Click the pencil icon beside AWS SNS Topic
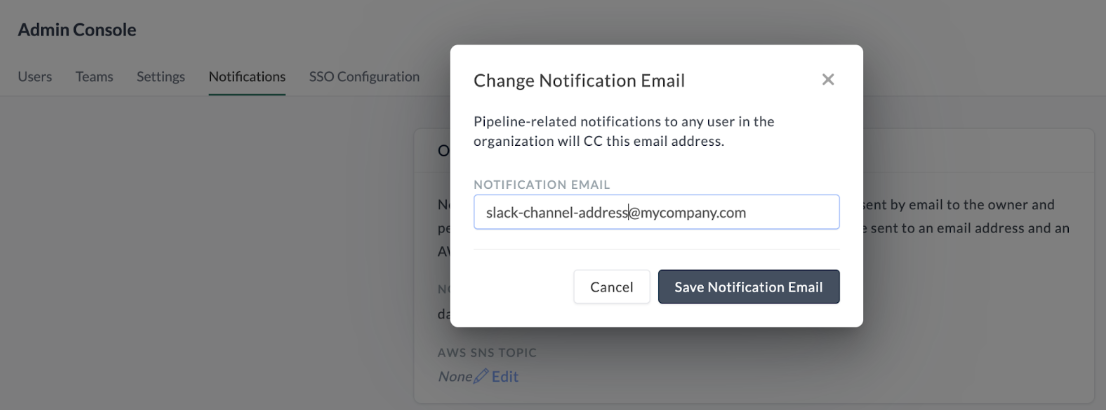Viewport: 1106px width, 410px height. click(x=481, y=377)
